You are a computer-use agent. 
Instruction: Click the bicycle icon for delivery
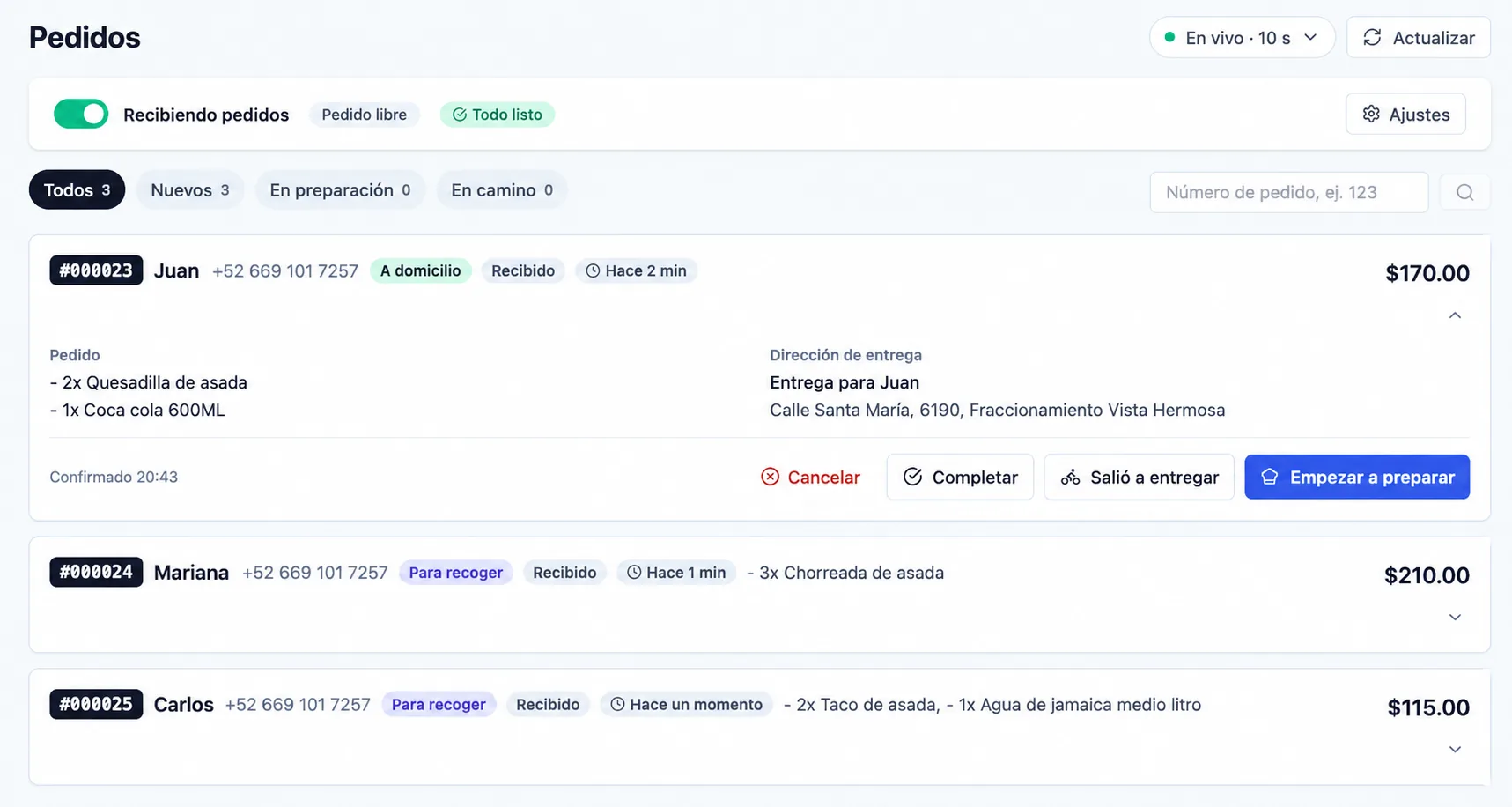pyautogui.click(x=1070, y=477)
